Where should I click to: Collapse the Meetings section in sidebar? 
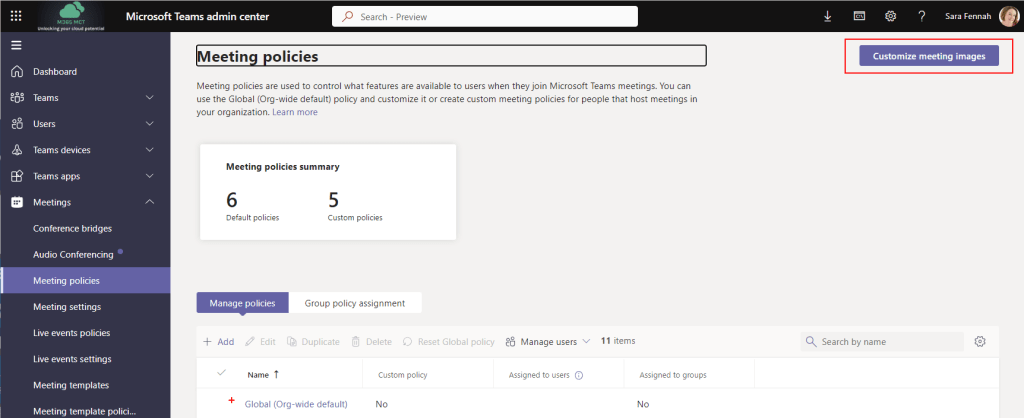[x=149, y=202]
